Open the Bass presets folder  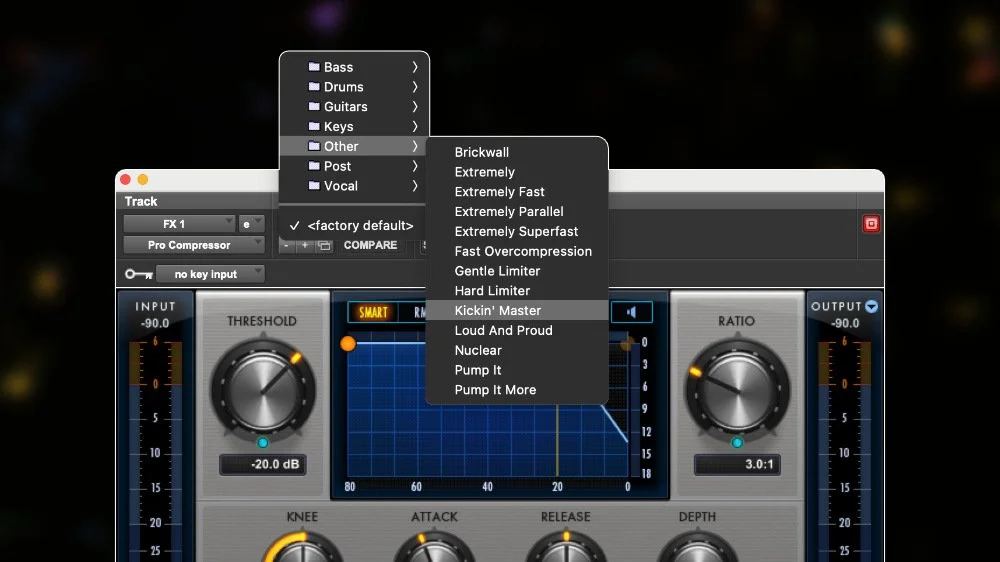click(354, 67)
